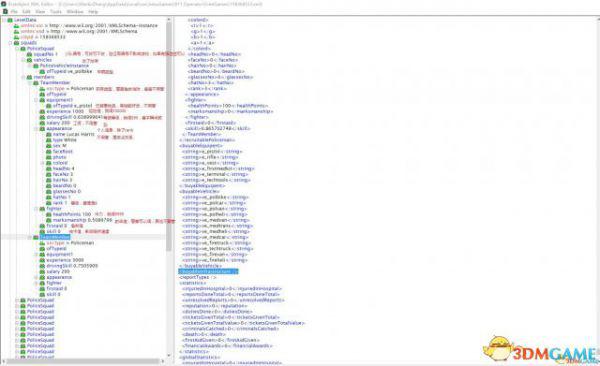Click the node icon beside type White

[49, 140]
